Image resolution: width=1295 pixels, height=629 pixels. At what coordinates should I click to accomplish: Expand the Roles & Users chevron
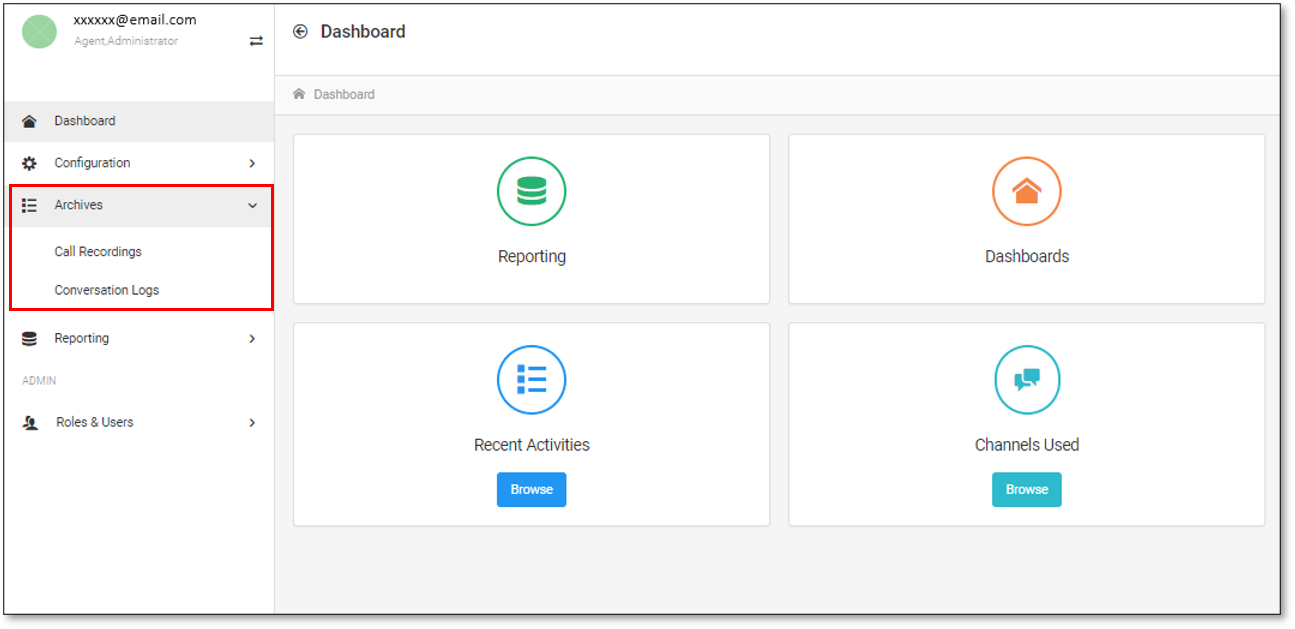pos(252,423)
